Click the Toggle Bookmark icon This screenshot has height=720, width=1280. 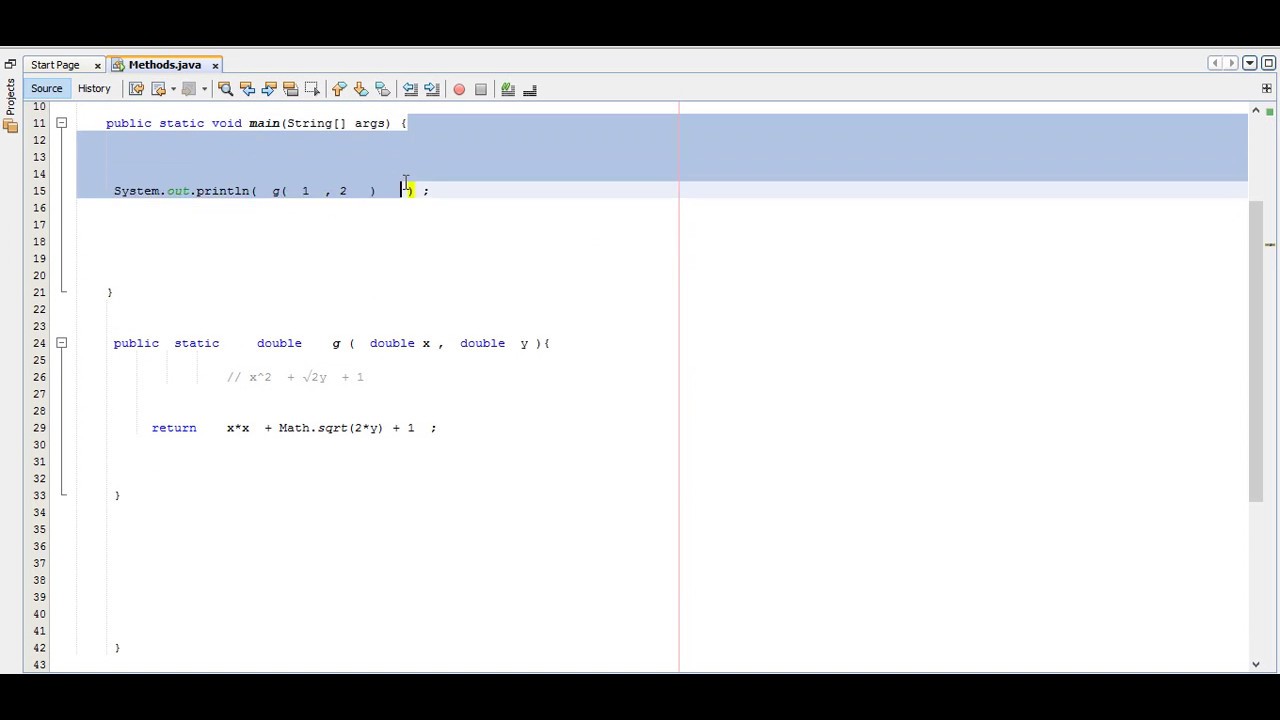pos(383,89)
